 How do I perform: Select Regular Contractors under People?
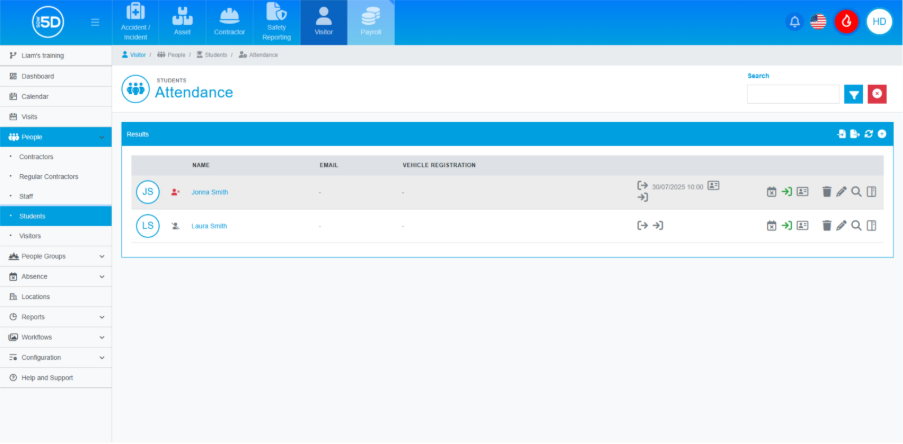tap(56, 176)
